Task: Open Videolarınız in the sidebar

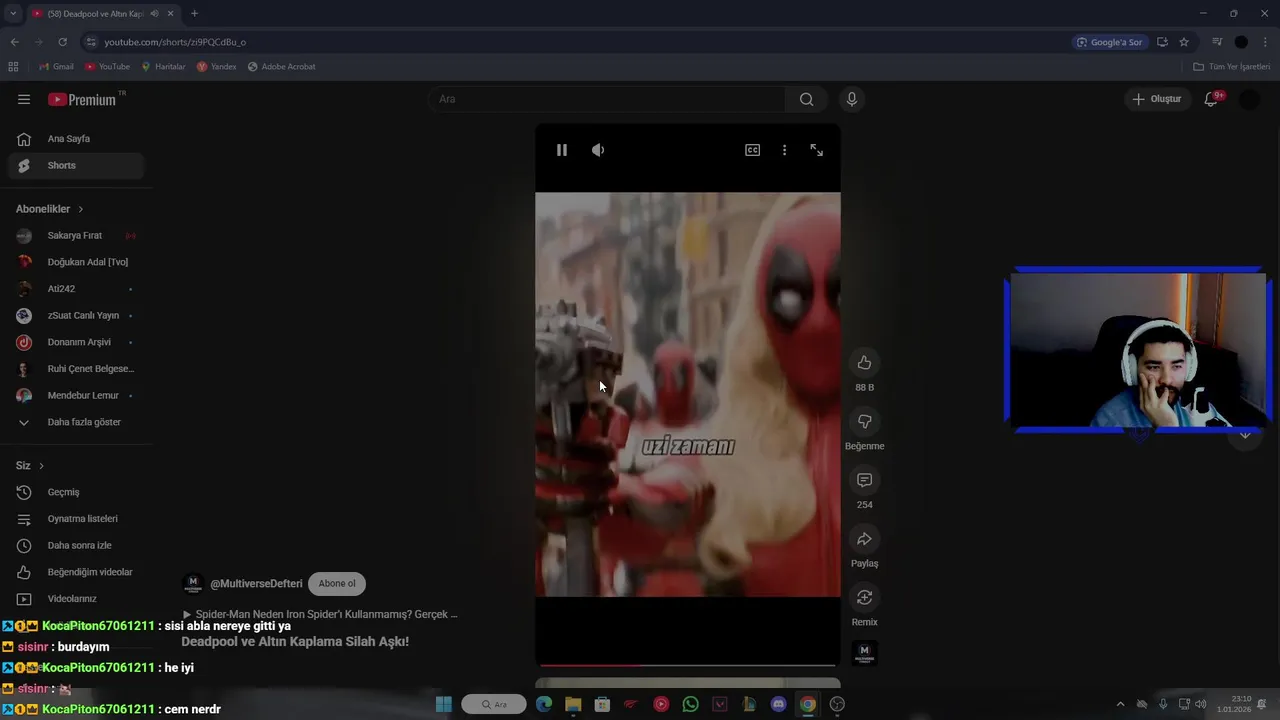Action: coord(76,599)
